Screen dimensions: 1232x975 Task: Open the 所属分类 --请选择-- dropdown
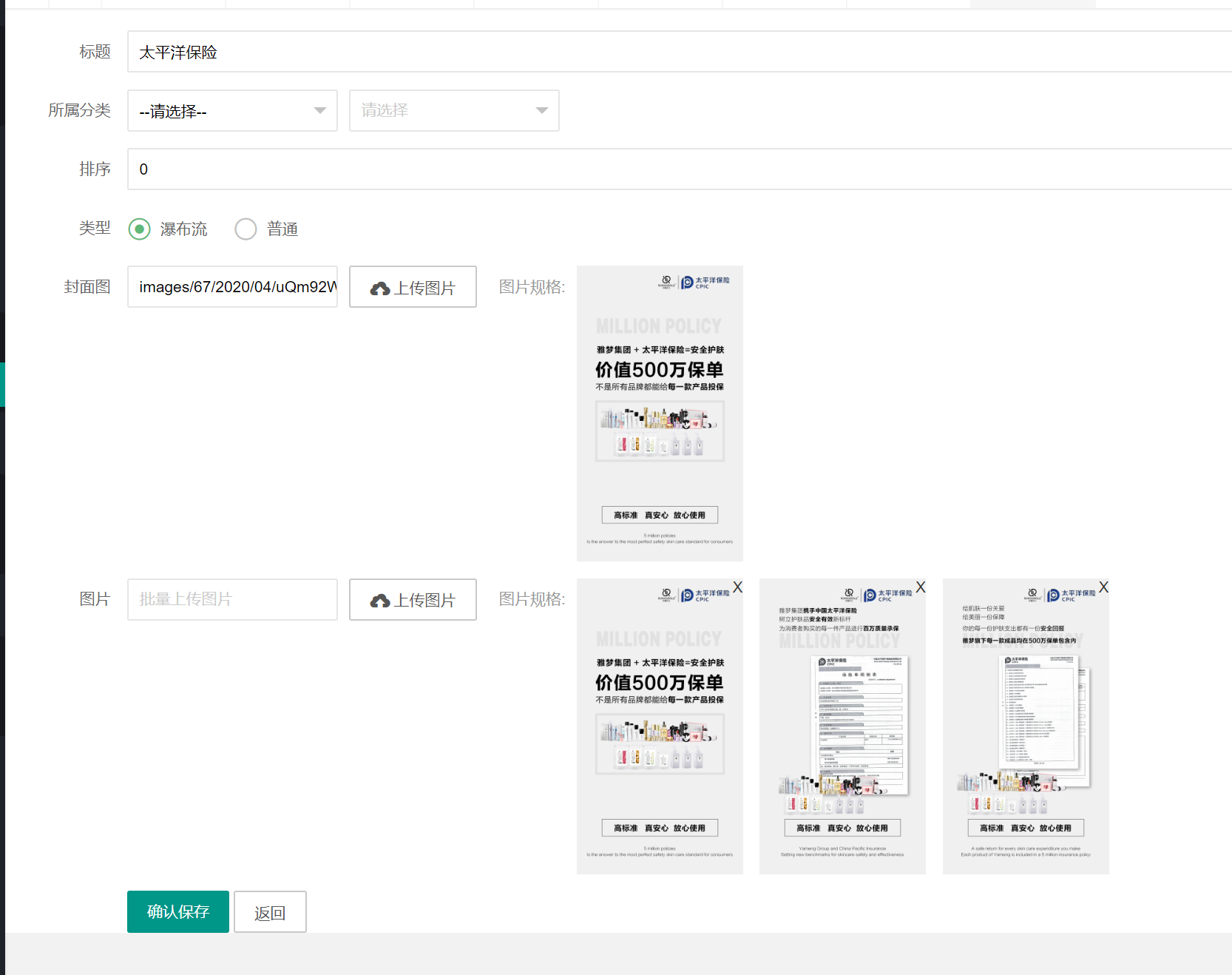[x=232, y=111]
